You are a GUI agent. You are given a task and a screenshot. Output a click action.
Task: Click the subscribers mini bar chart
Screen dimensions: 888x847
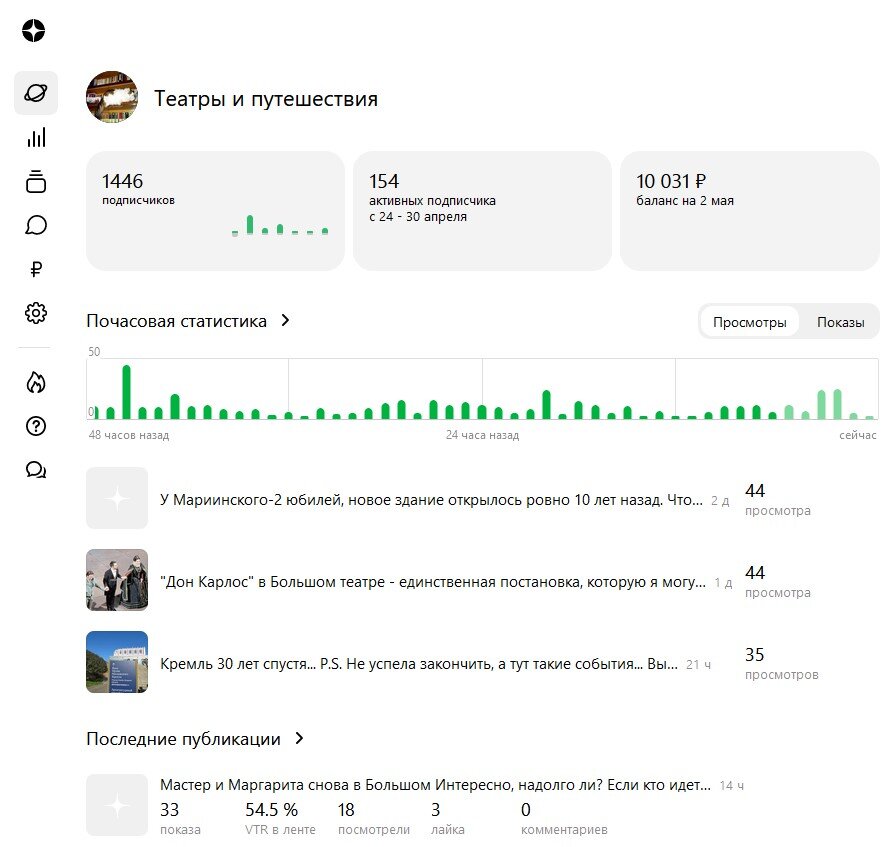tap(280, 225)
